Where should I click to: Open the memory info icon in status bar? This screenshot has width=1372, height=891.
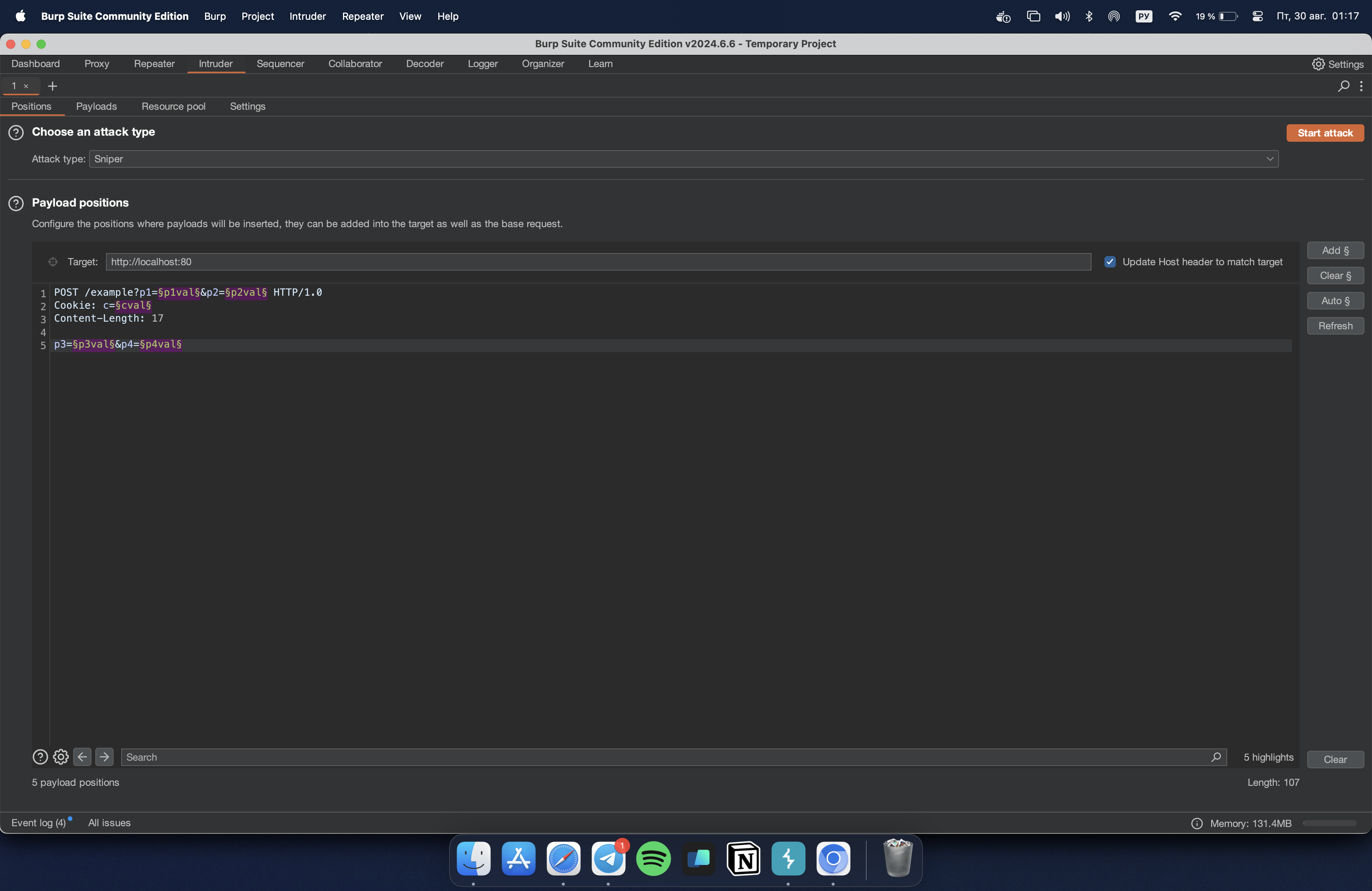pyautogui.click(x=1197, y=823)
